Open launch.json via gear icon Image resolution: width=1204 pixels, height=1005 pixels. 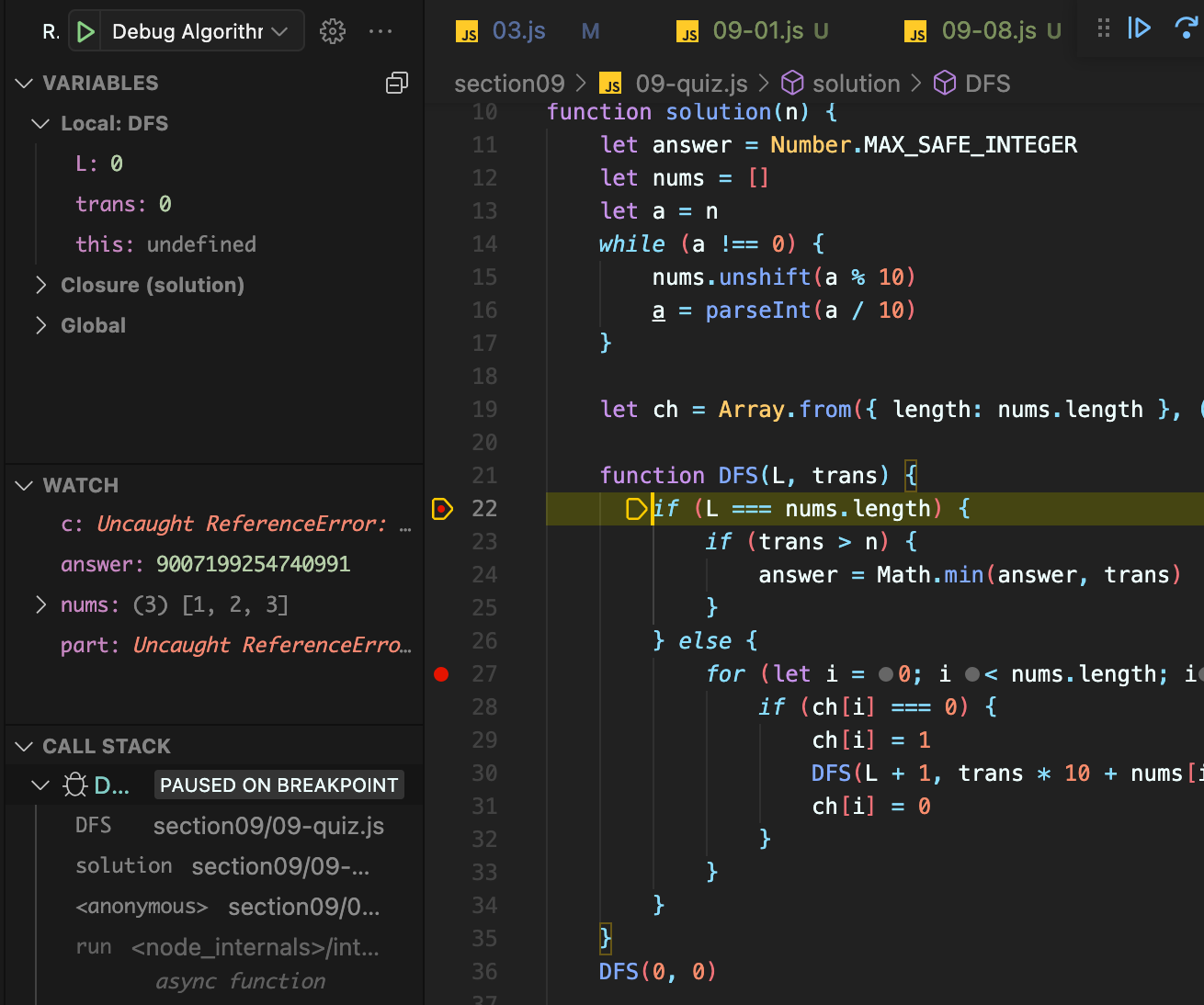[x=333, y=32]
